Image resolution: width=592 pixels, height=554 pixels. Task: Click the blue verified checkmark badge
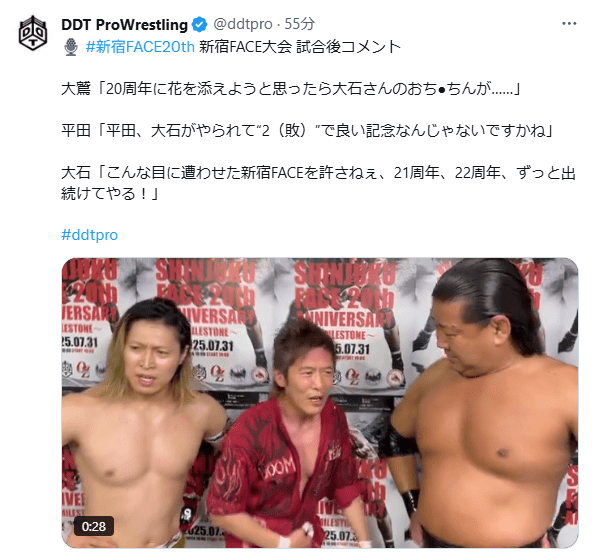[199, 25]
